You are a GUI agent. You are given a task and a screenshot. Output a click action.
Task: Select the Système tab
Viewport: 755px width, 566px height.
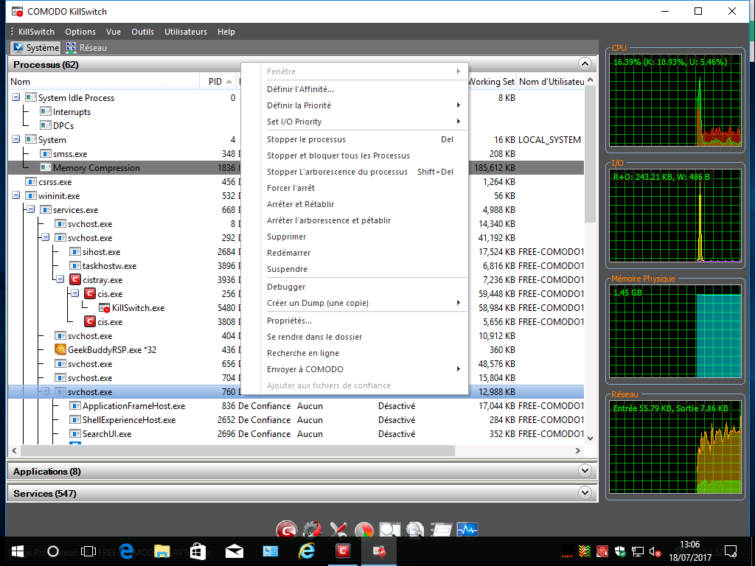coord(36,48)
